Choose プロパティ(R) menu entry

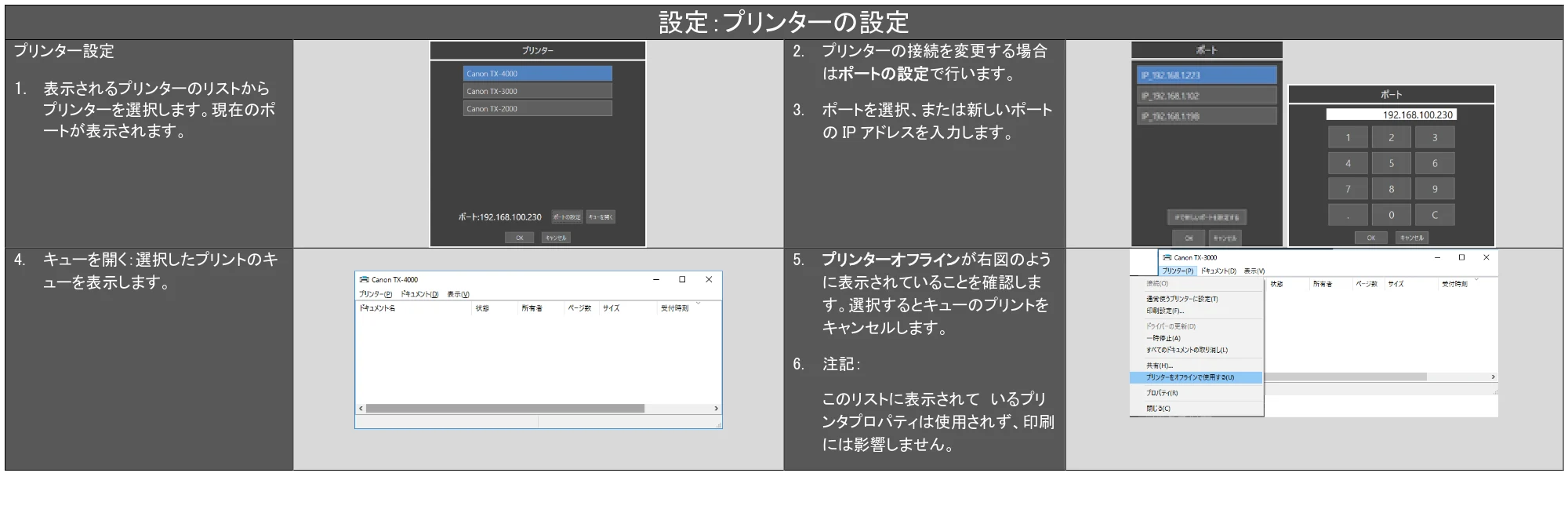1196,393
